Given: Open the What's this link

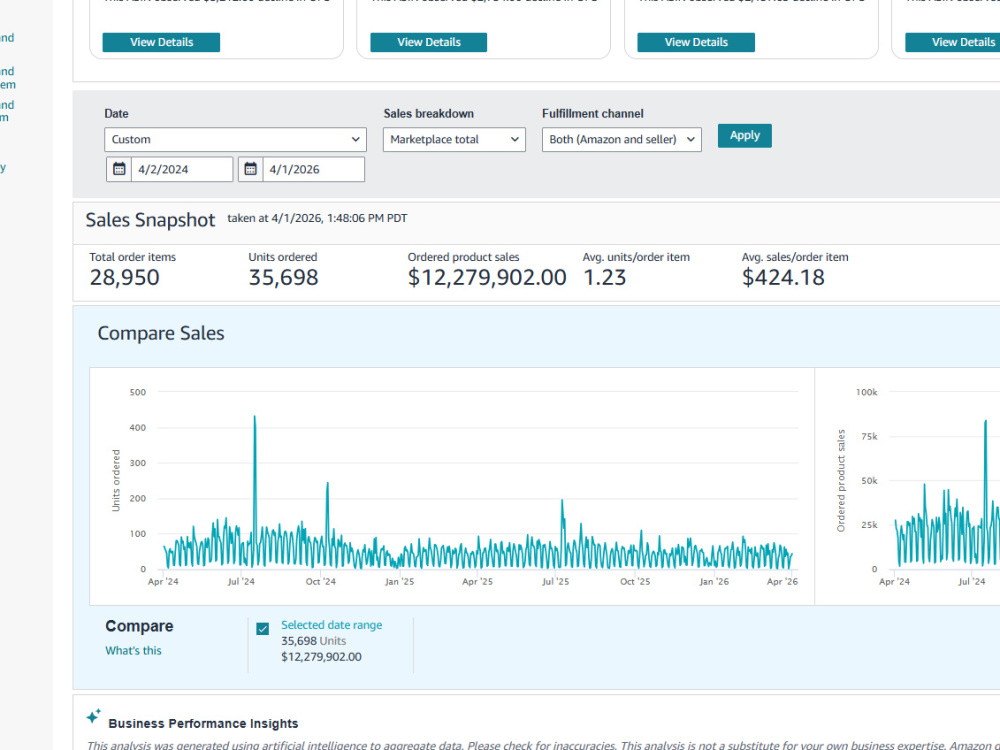Looking at the screenshot, I should coord(133,651).
